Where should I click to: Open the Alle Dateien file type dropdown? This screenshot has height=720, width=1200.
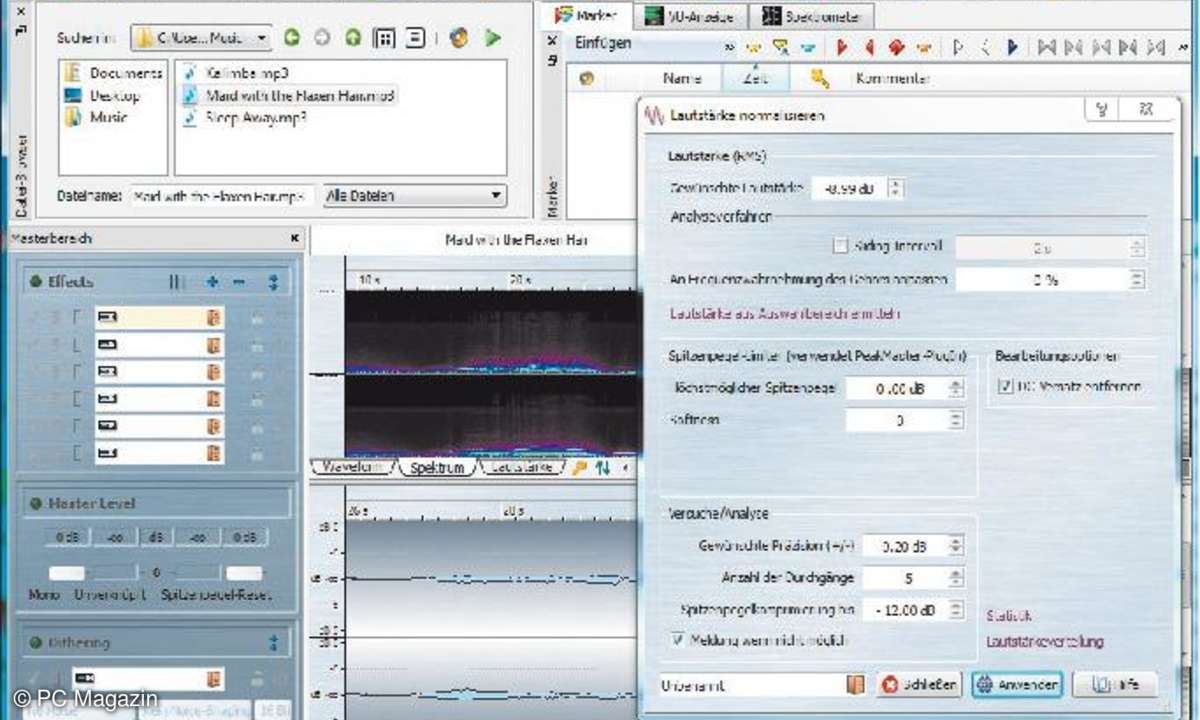tap(414, 196)
